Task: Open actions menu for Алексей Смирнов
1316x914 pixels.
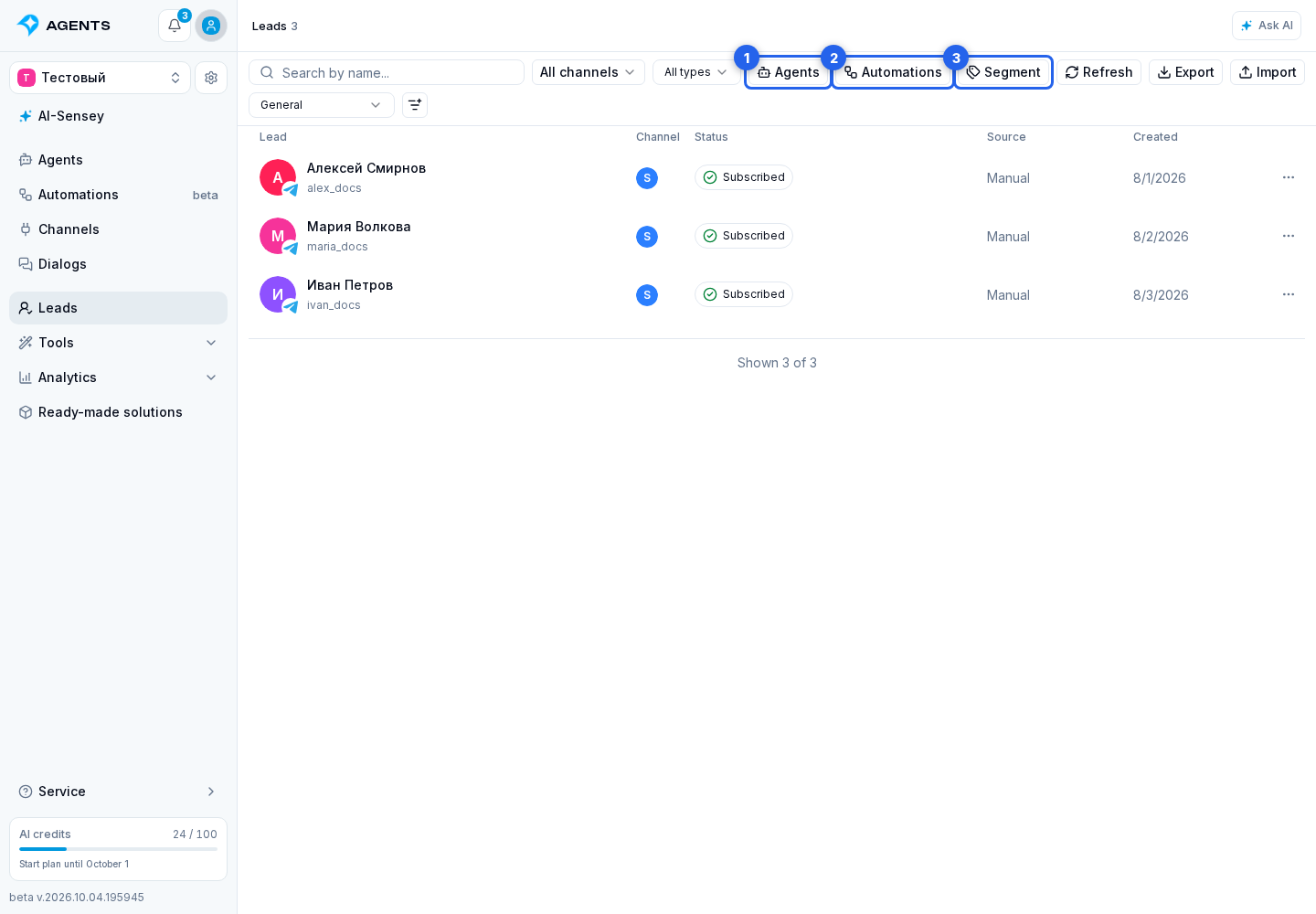Action: [x=1289, y=177]
